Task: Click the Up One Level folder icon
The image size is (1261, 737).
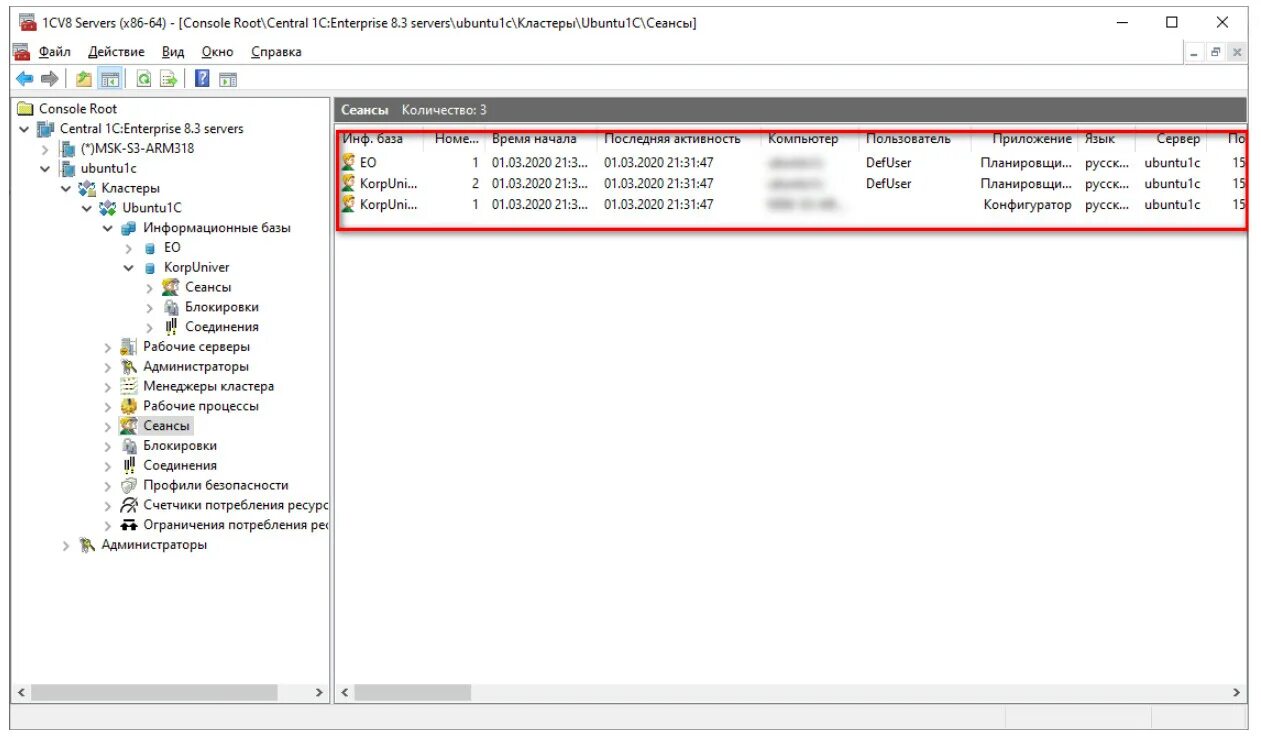Action: [x=84, y=79]
